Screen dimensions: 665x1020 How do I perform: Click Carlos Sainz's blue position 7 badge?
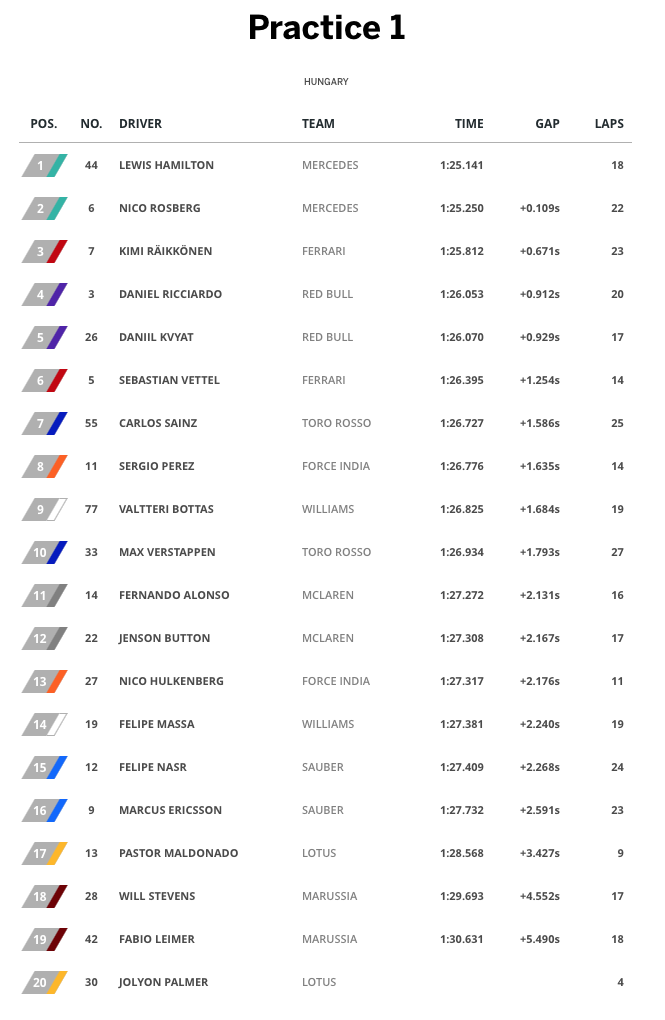click(x=44, y=423)
